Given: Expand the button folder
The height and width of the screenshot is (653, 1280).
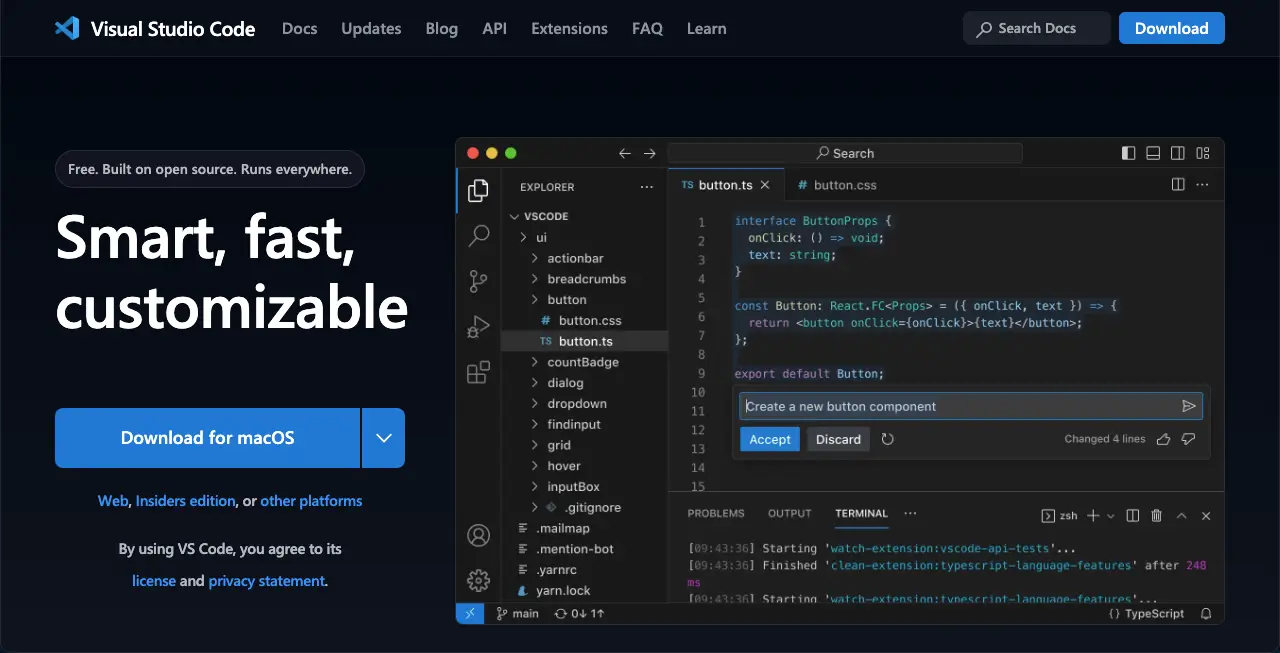Looking at the screenshot, I should click(535, 300).
